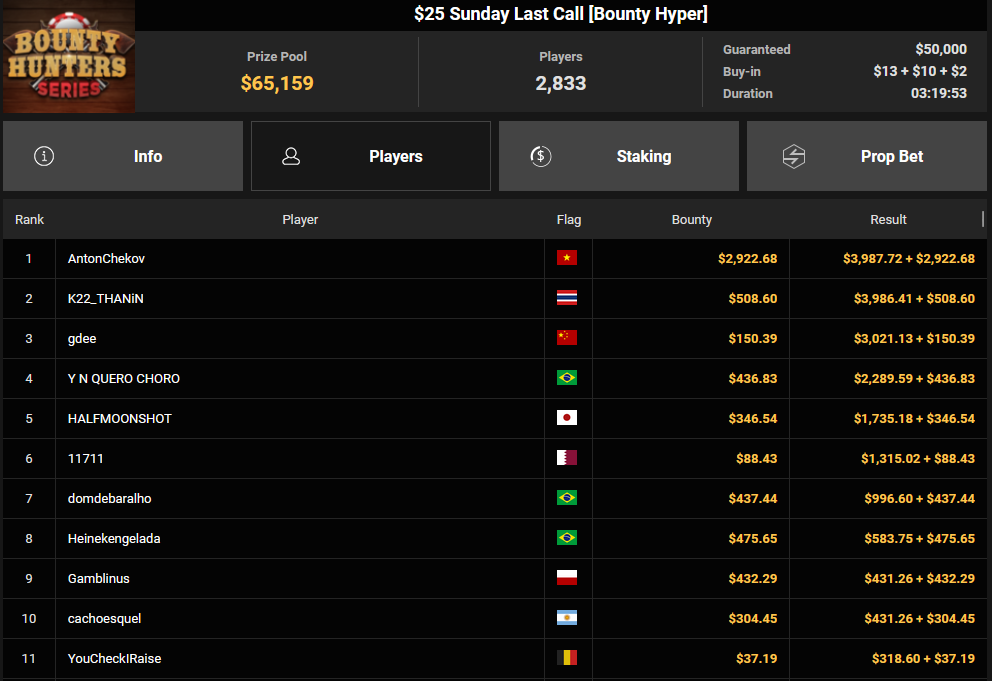Open the Prop Bet tab
This screenshot has width=992, height=681.
[x=867, y=156]
